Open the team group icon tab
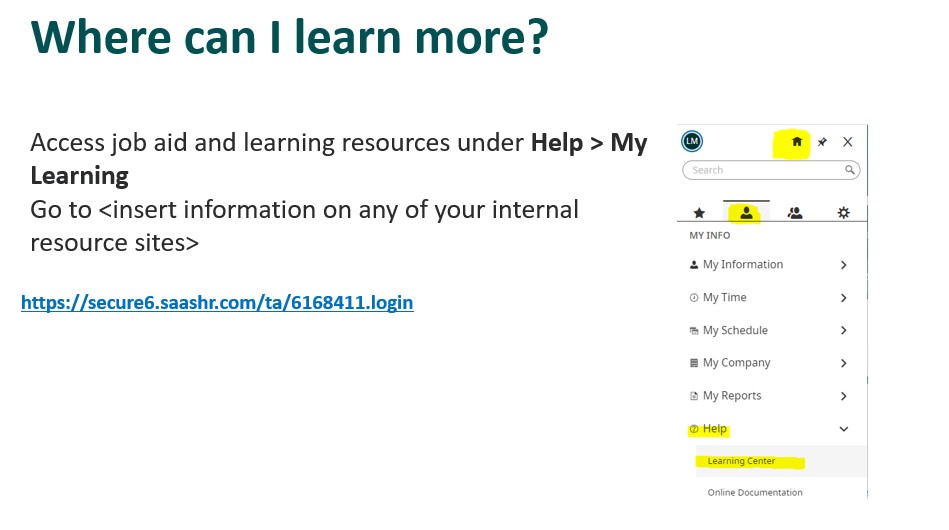The width and height of the screenshot is (949, 530). pyautogui.click(x=795, y=212)
